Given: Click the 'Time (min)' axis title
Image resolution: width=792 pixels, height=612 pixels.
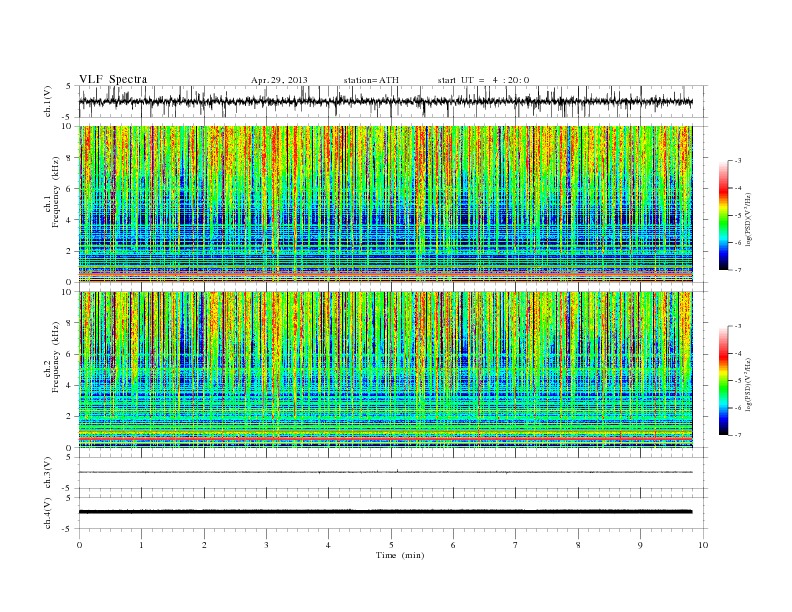Looking at the screenshot, I should click(x=400, y=555).
